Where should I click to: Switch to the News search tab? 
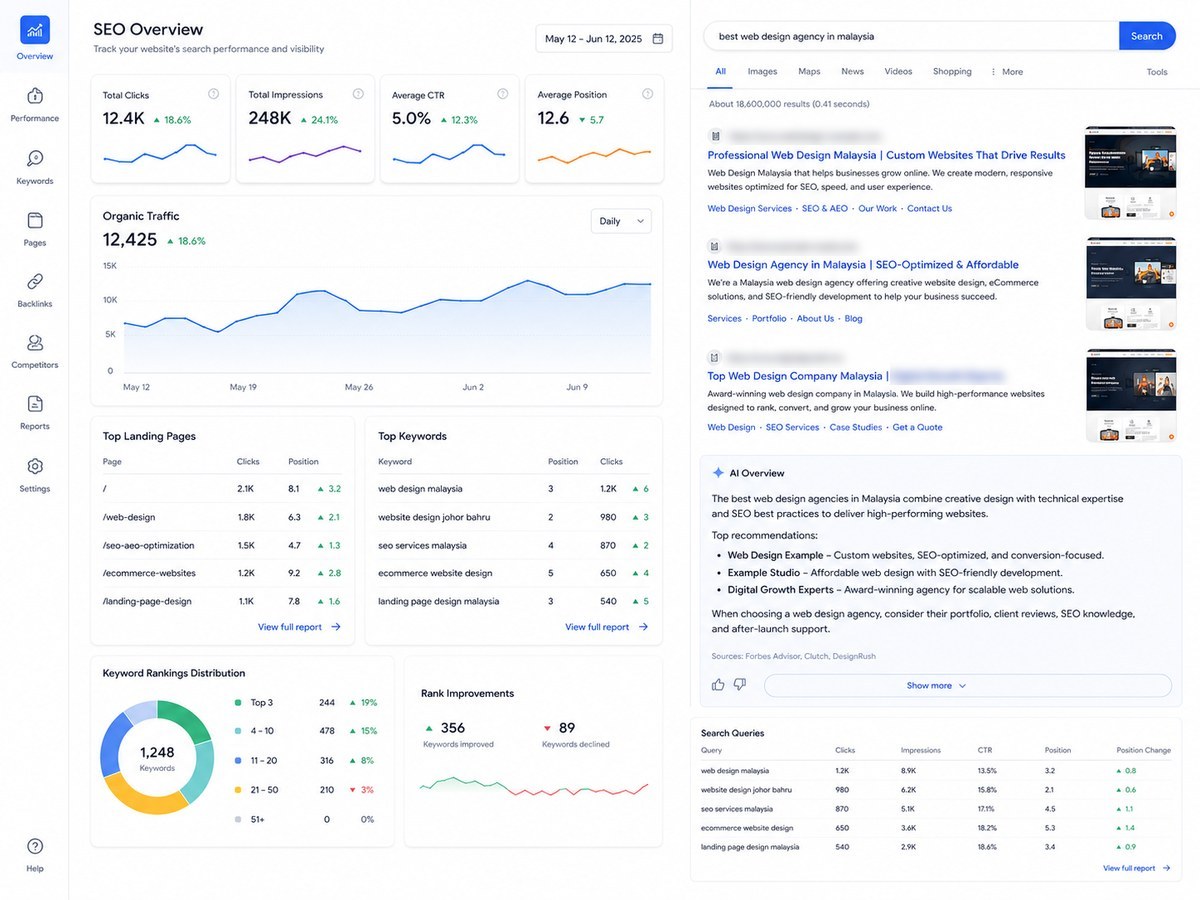pyautogui.click(x=852, y=72)
